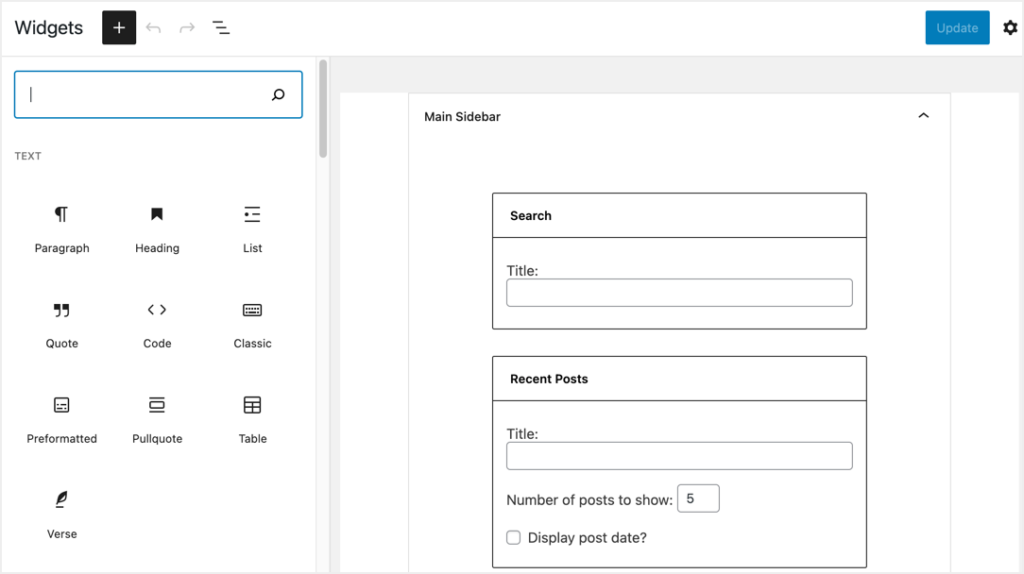Click the Number of posts field
This screenshot has height=574, width=1024.
tap(698, 499)
